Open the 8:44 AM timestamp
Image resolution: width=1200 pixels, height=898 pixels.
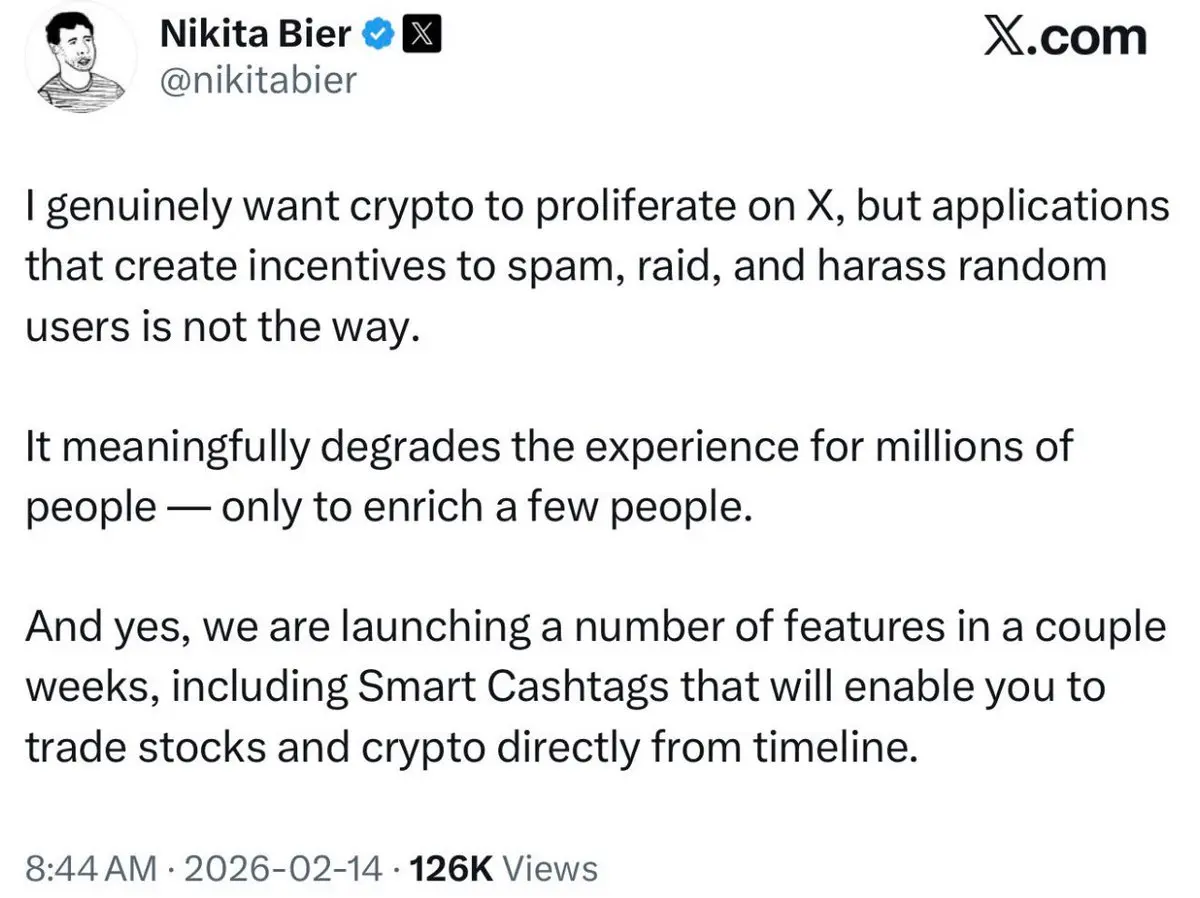(x=91, y=868)
